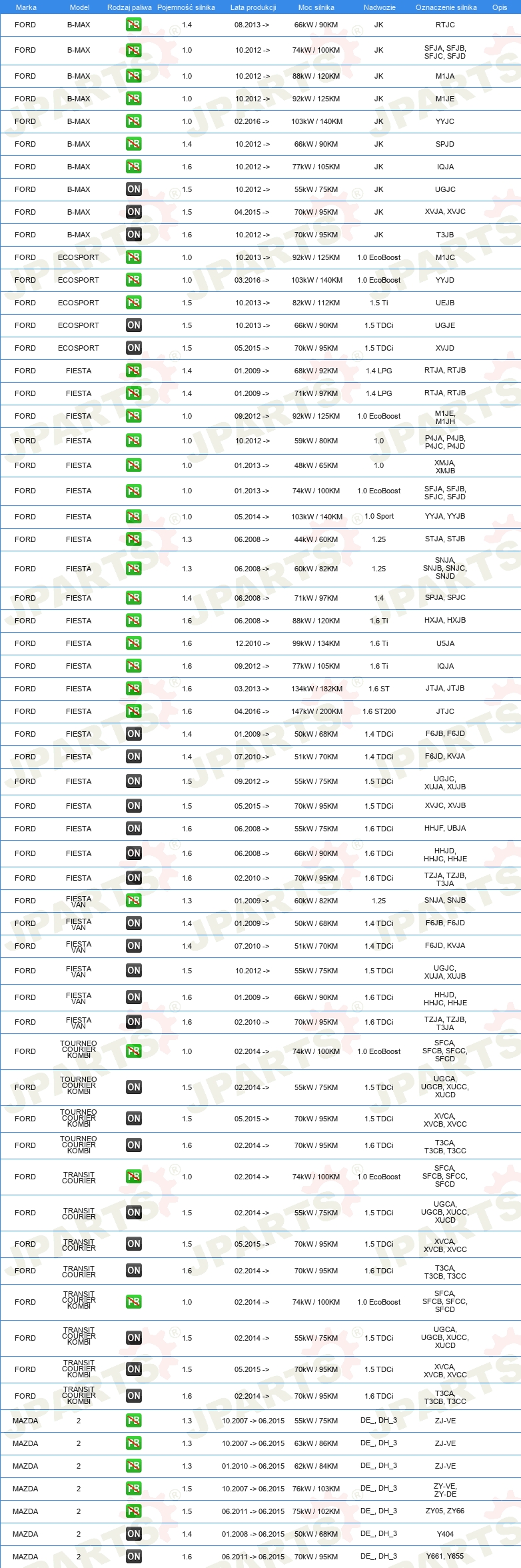Click the Rodzaj paliwa column header

(129, 7)
